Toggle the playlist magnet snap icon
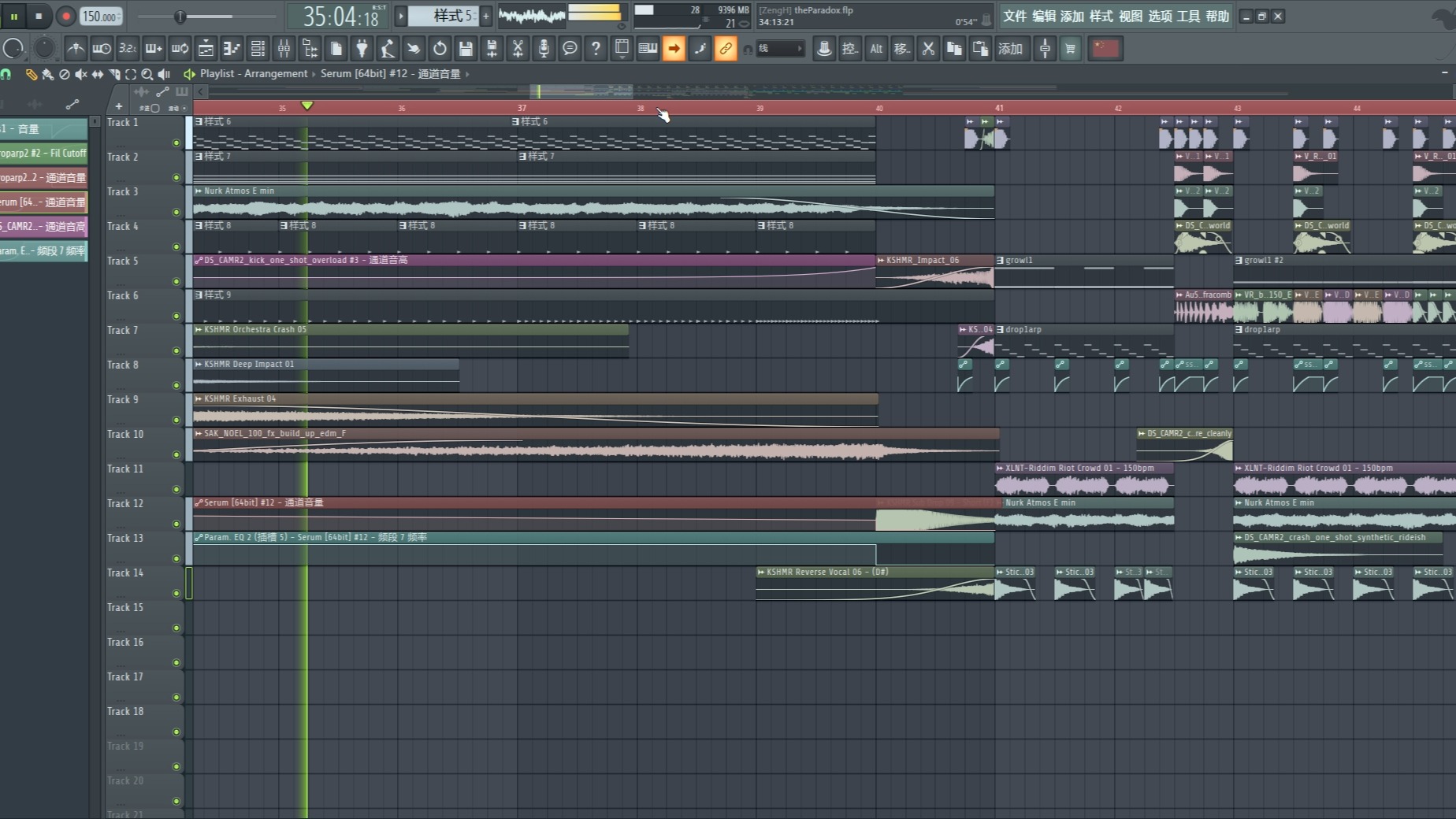Screen dimensions: 1456x819 (x=6, y=74)
